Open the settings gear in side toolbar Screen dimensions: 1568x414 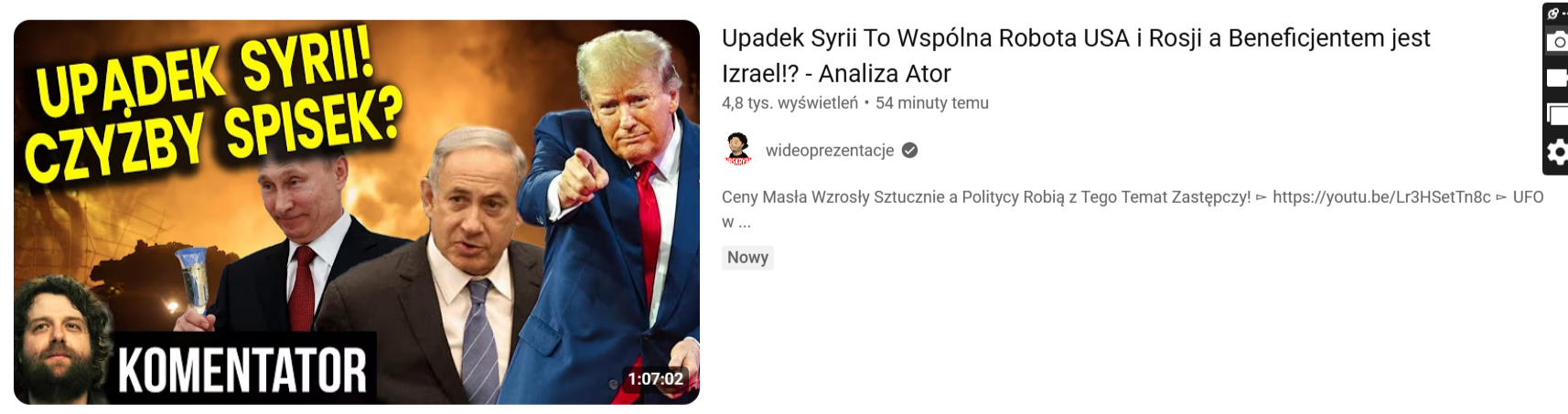[x=1557, y=152]
